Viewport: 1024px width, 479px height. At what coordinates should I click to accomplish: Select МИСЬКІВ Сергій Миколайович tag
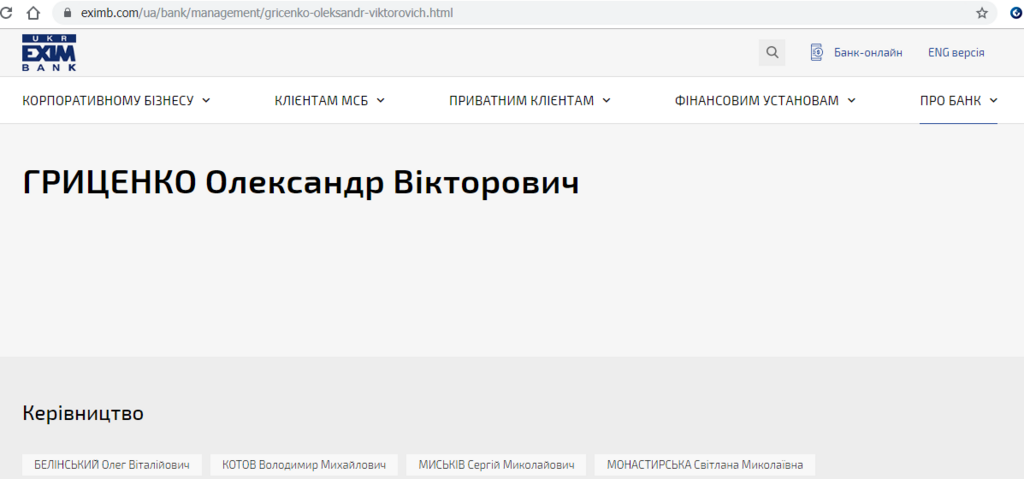(x=497, y=465)
